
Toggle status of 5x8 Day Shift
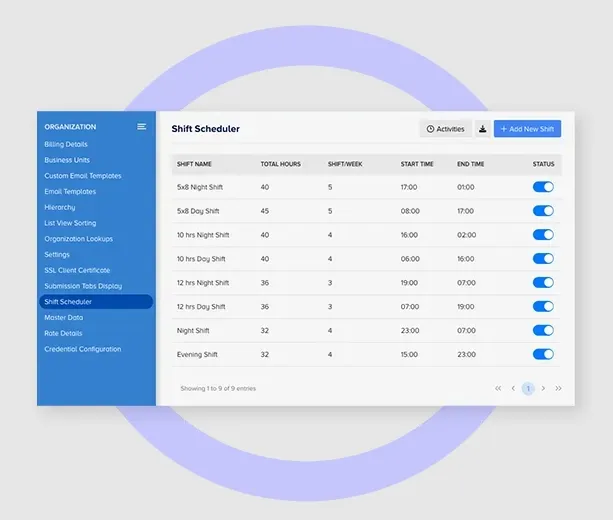pos(543,211)
